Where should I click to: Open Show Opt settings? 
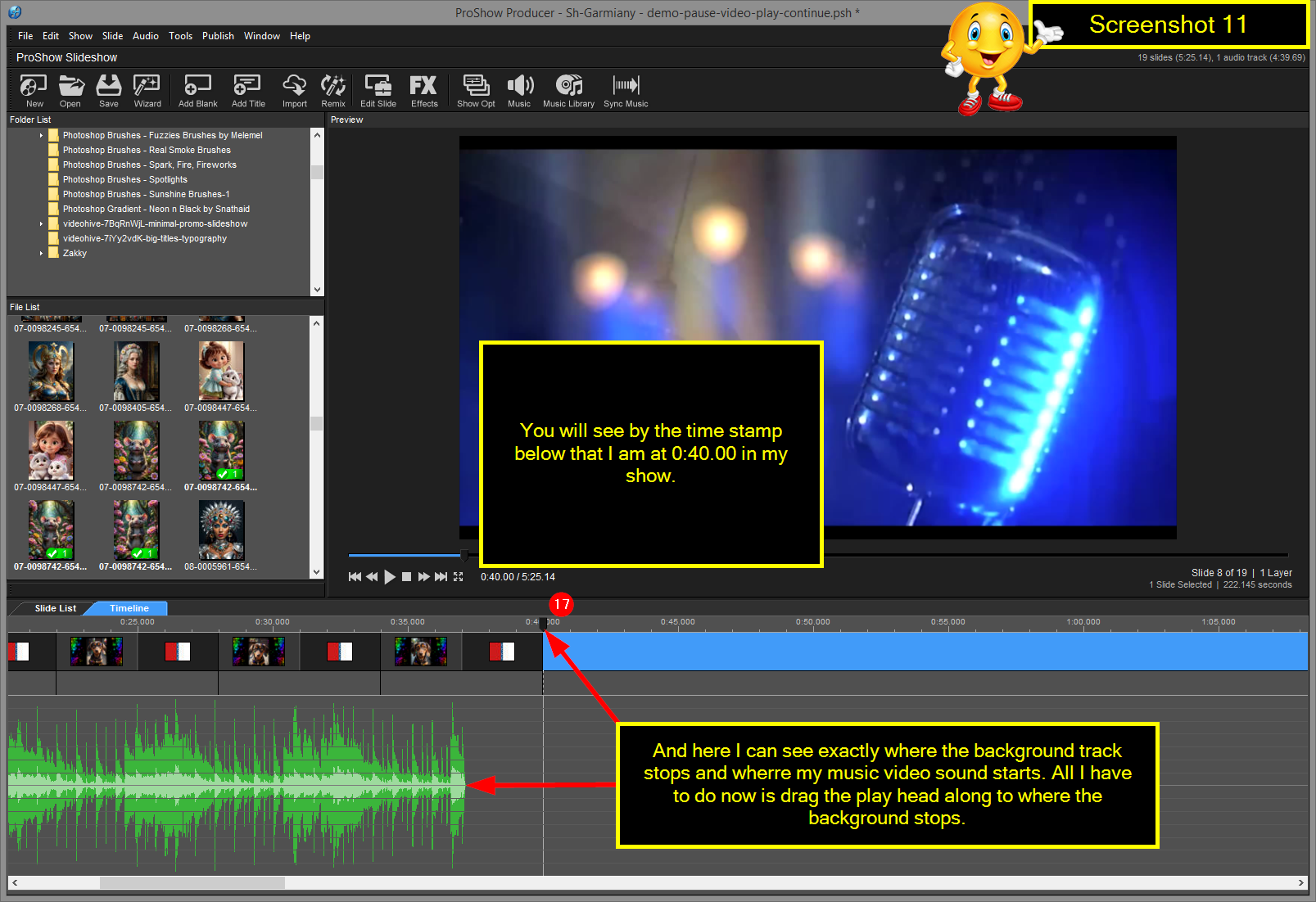pyautogui.click(x=476, y=91)
